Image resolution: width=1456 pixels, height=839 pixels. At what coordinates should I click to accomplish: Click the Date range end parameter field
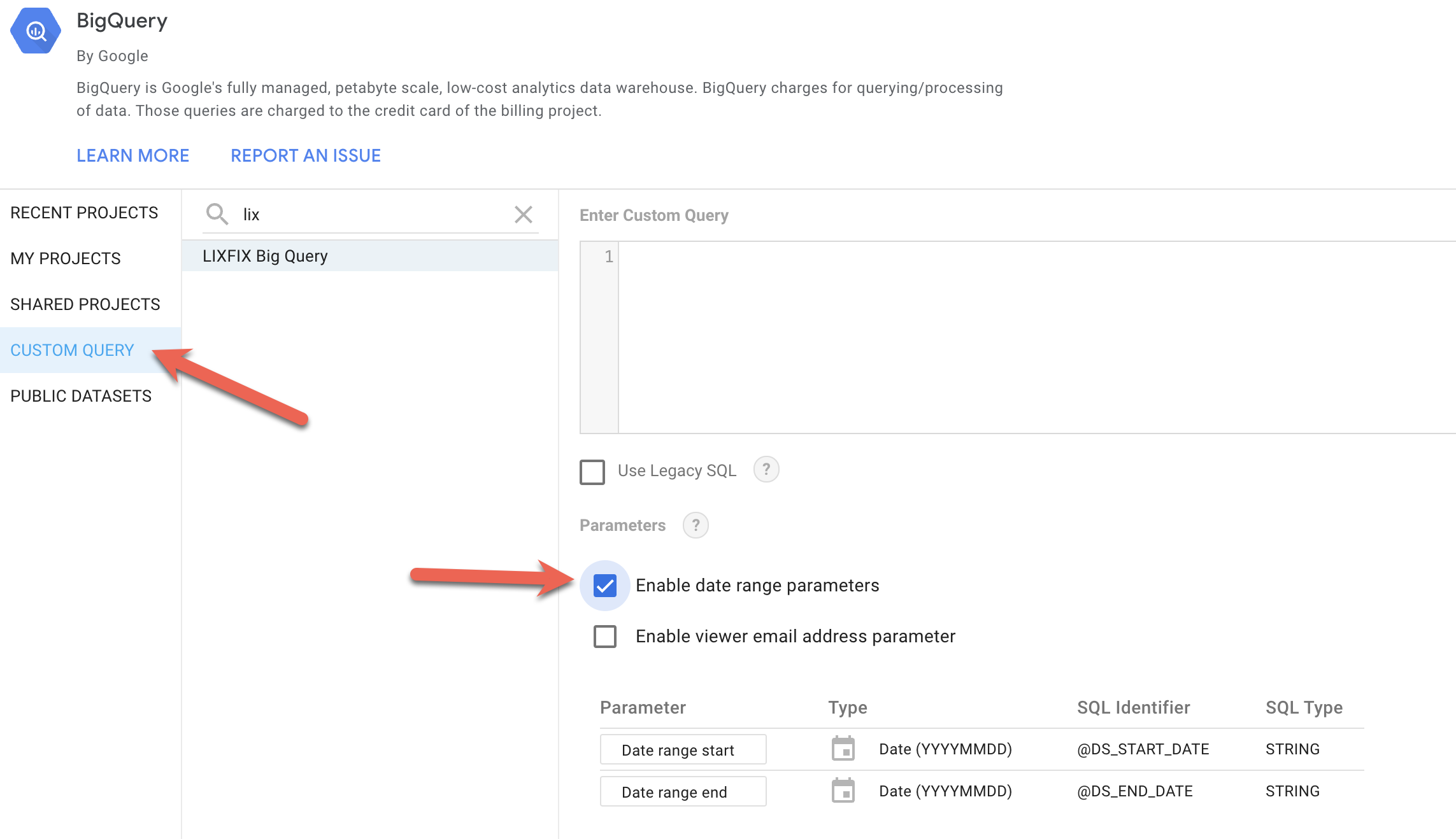pyautogui.click(x=683, y=791)
